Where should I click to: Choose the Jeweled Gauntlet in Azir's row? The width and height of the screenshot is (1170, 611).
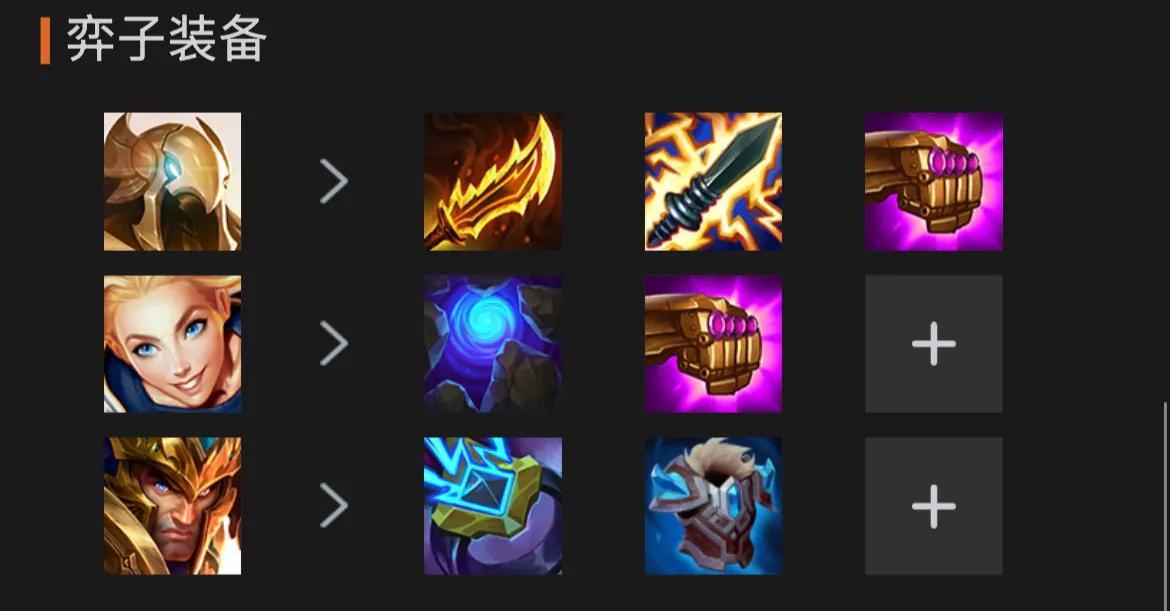(933, 181)
